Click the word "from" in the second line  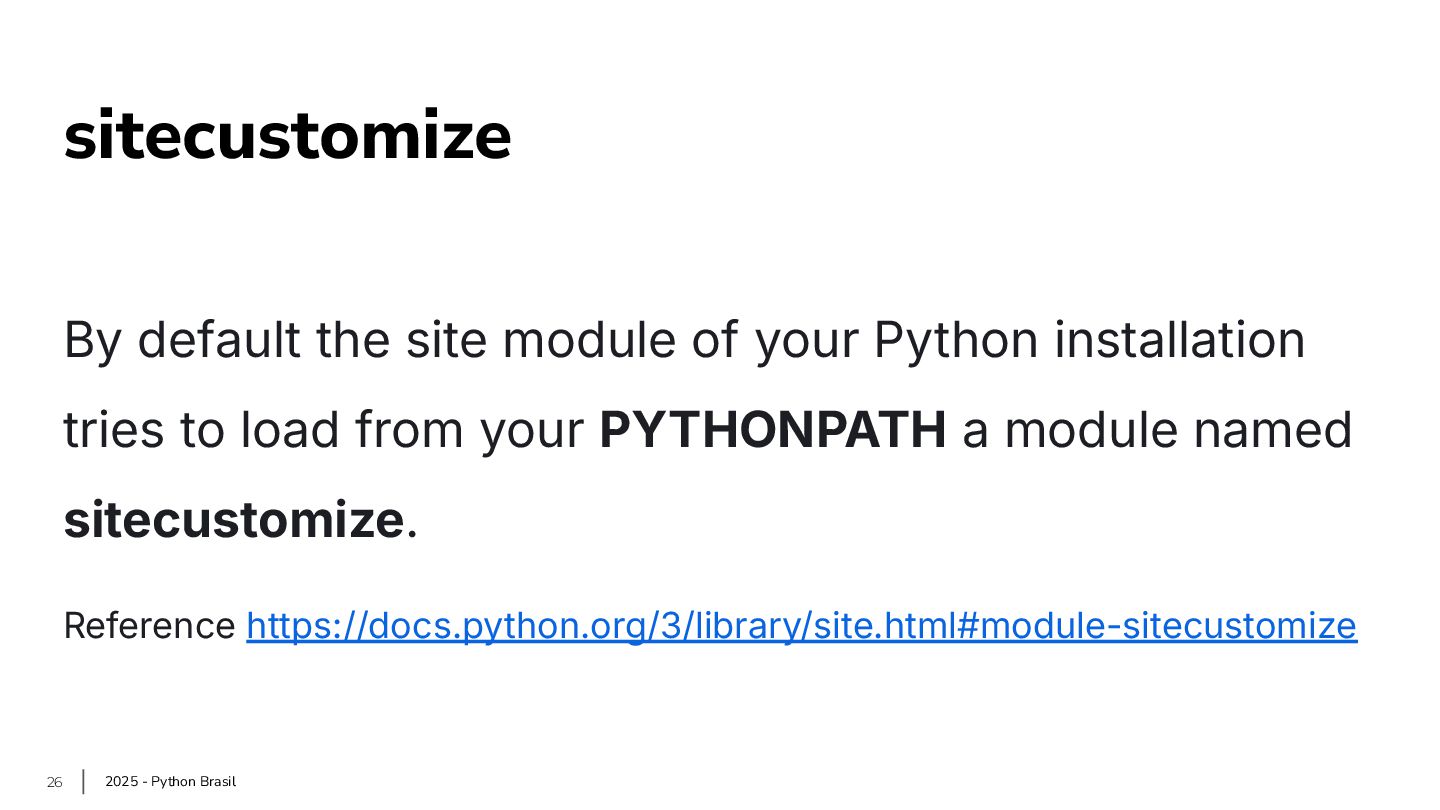(410, 430)
